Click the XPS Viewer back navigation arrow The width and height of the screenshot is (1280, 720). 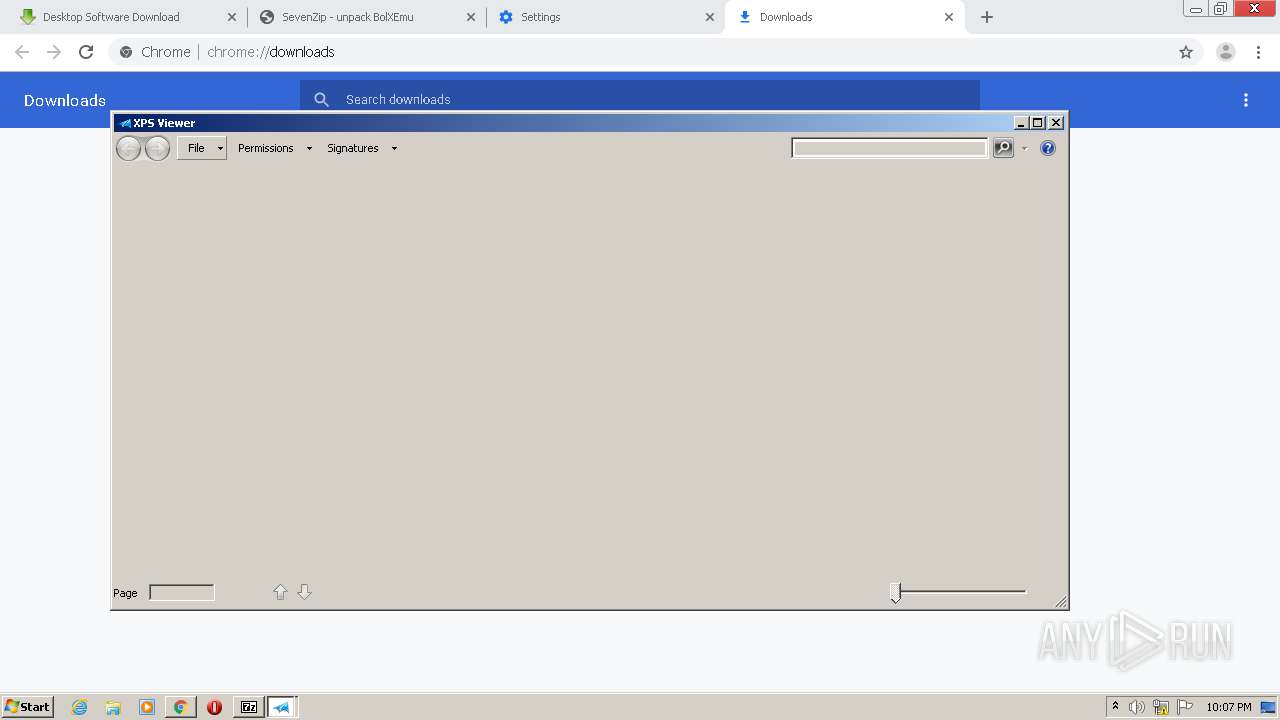point(129,149)
